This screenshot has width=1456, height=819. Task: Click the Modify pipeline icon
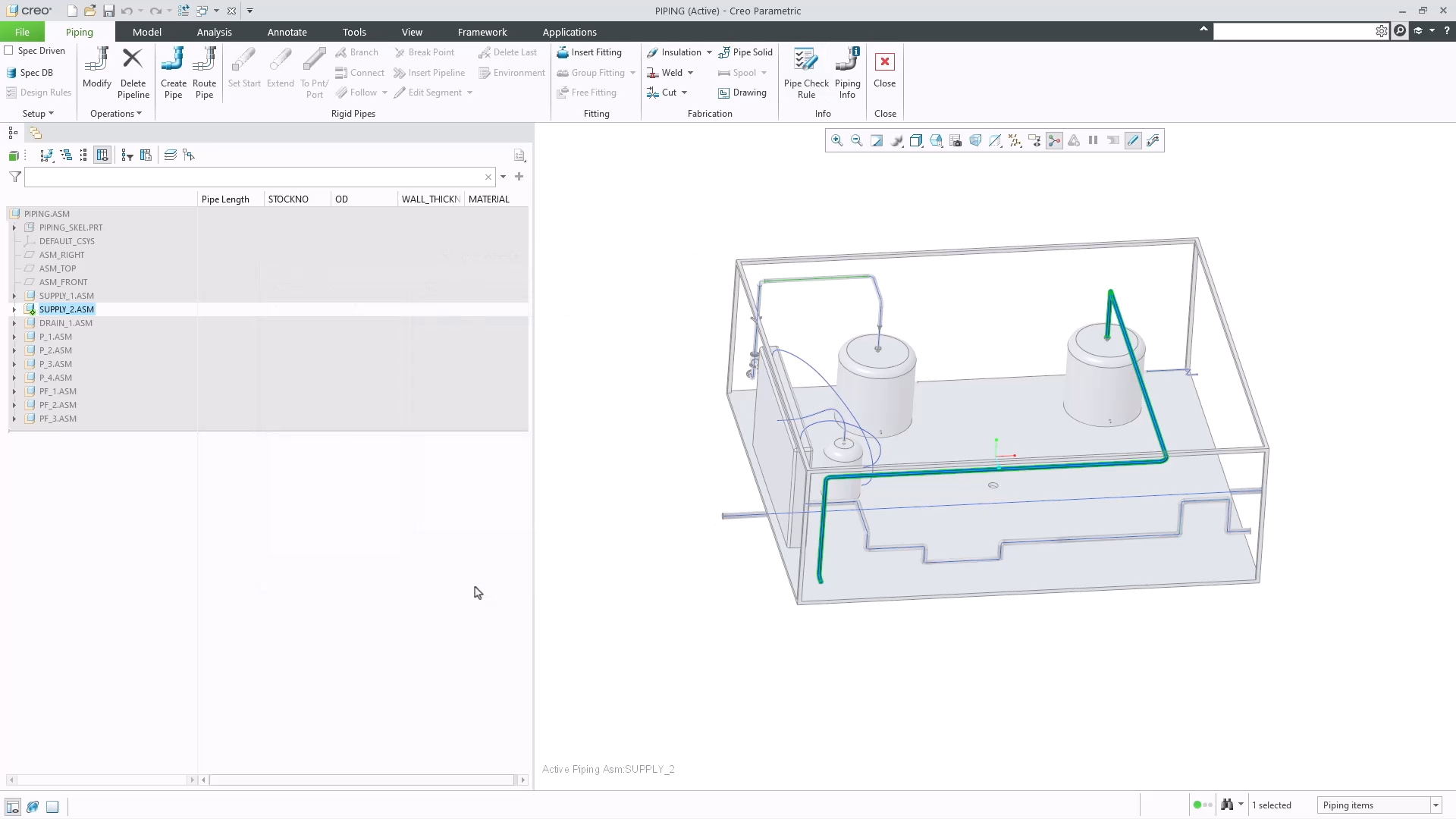click(97, 68)
